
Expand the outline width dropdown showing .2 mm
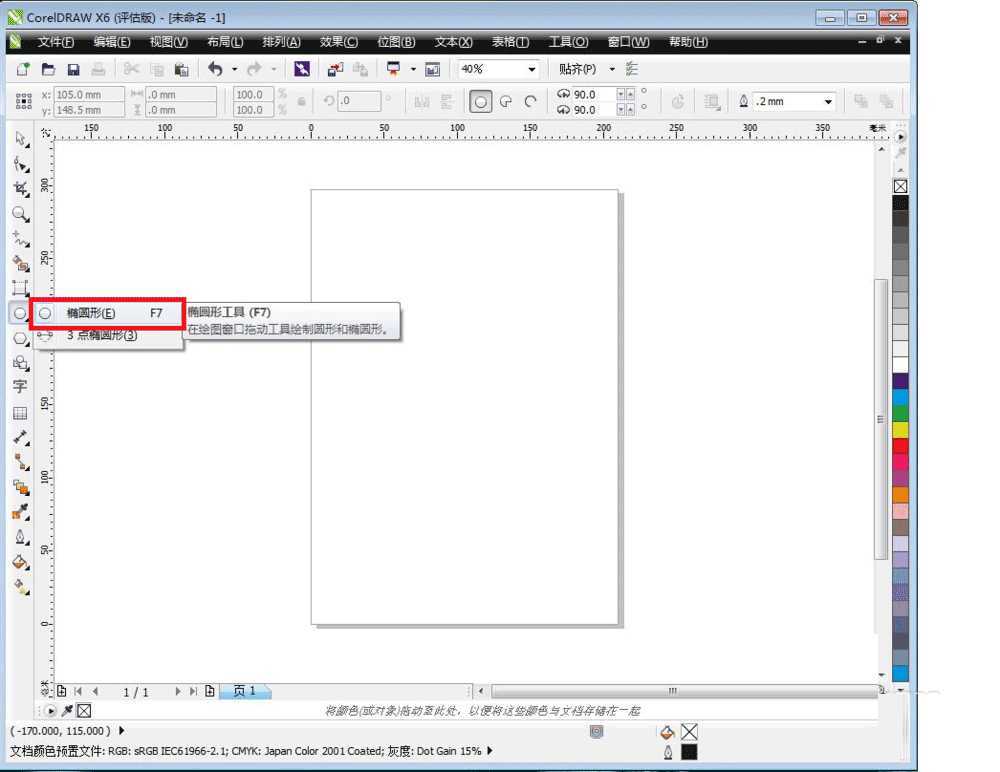(828, 101)
